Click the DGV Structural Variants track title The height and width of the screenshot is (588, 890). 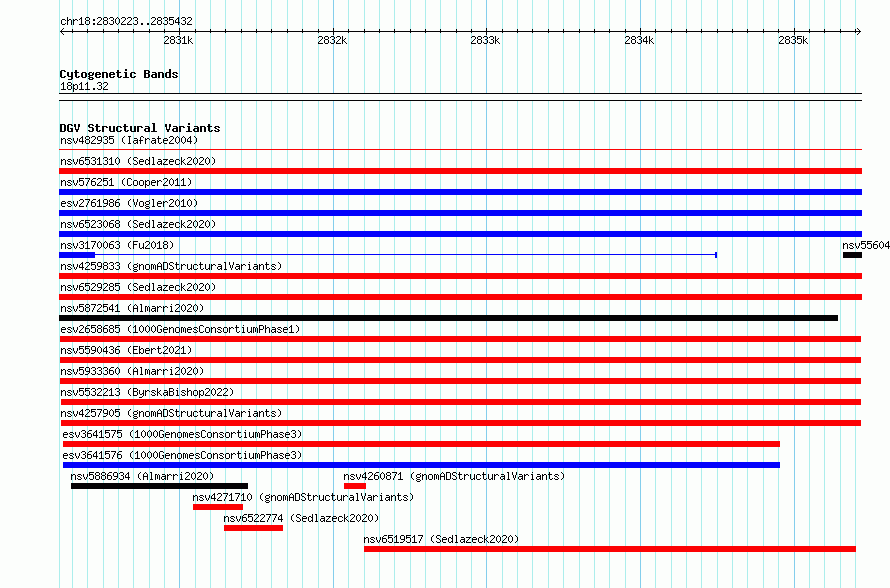(140, 128)
